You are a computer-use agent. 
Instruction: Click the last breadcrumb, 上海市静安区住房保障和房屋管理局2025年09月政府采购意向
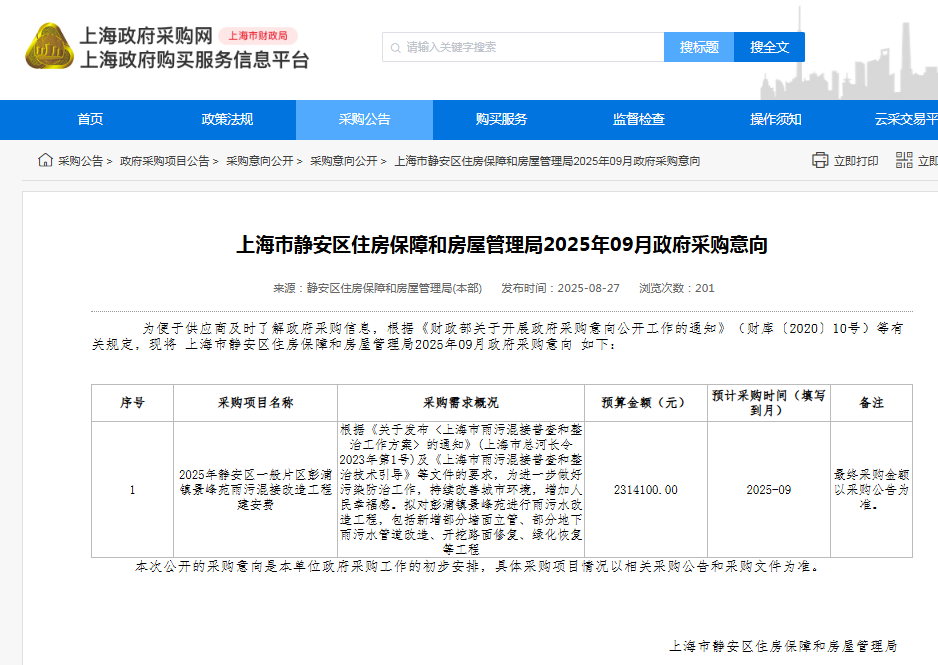pyautogui.click(x=547, y=161)
